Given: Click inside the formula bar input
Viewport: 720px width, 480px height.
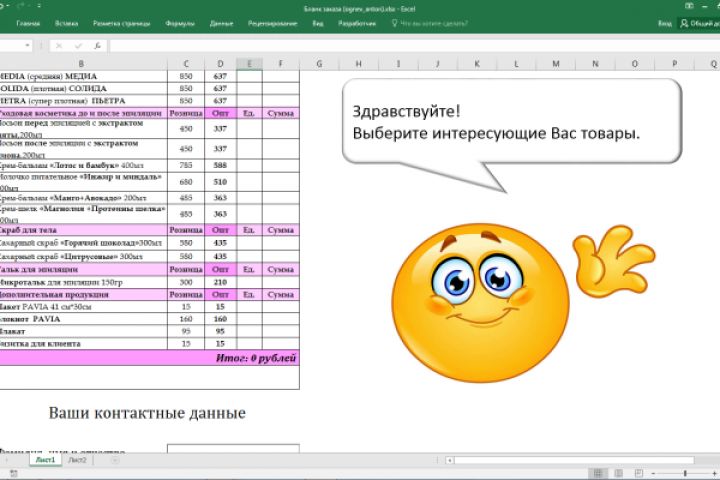Looking at the screenshot, I should pyautogui.click(x=414, y=45).
